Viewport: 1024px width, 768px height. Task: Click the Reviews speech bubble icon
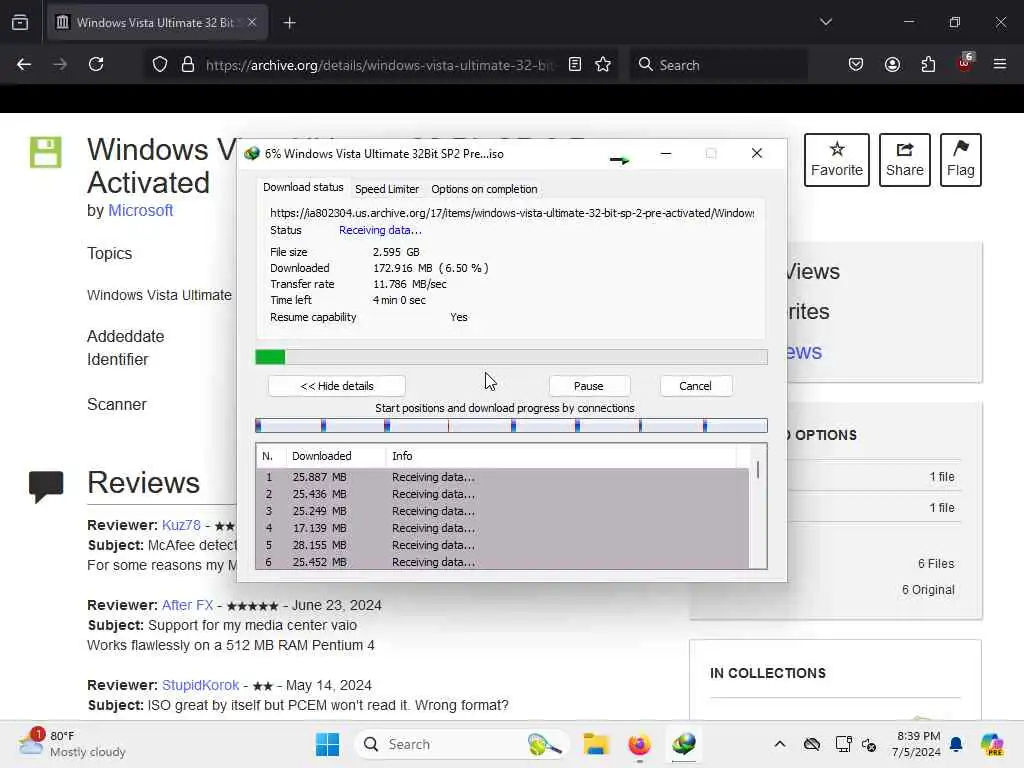46,486
